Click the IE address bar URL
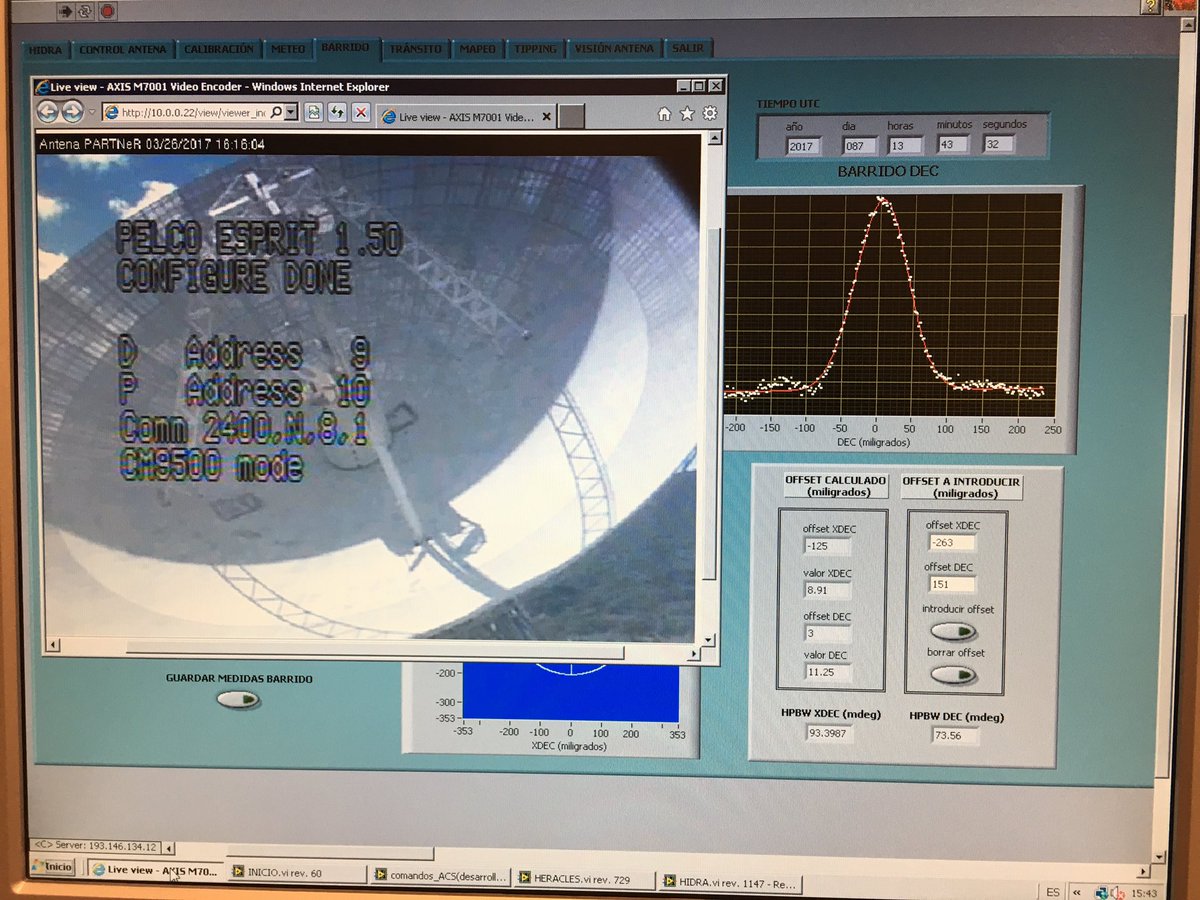This screenshot has height=900, width=1200. pos(194,112)
